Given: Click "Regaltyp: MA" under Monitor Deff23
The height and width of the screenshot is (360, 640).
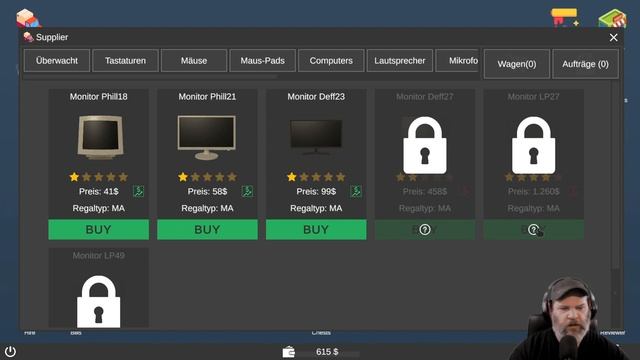Looking at the screenshot, I should [x=316, y=208].
